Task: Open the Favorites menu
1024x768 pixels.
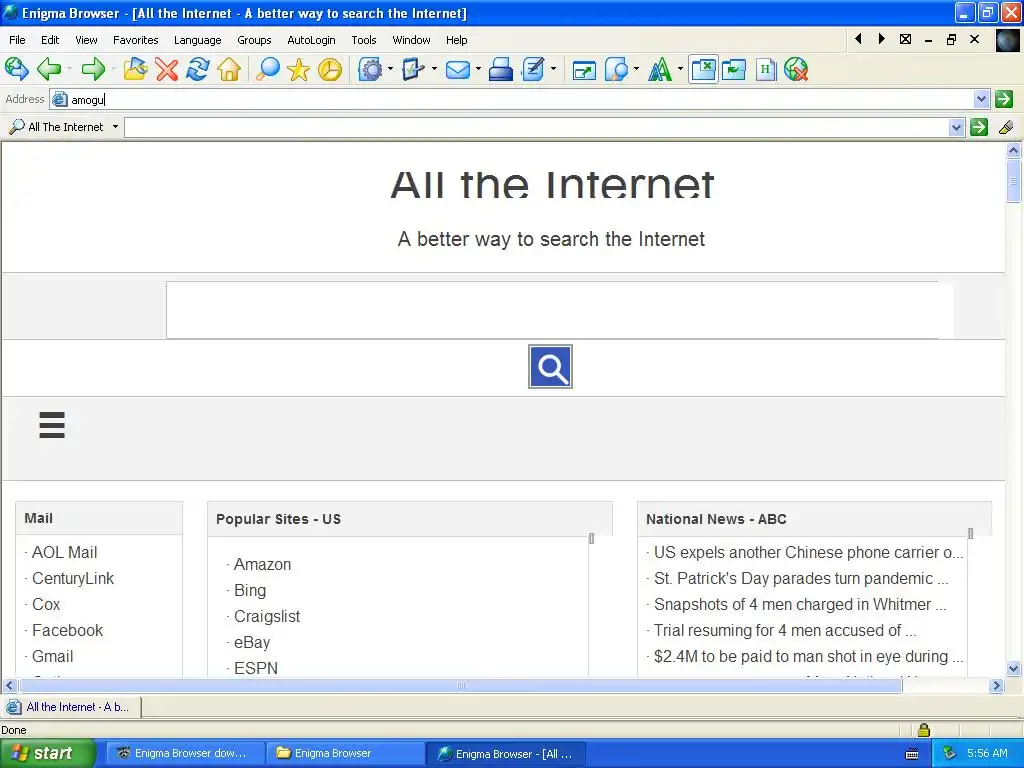Action: click(135, 40)
